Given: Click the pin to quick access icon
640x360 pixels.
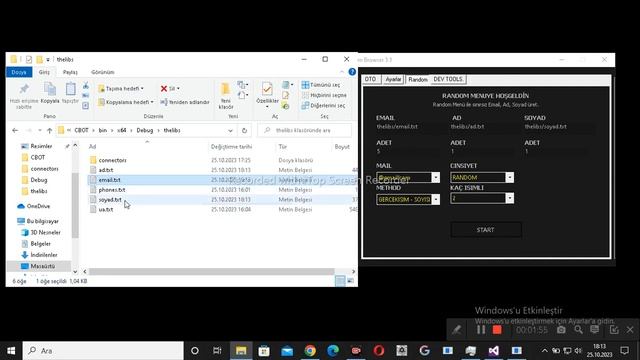Looking at the screenshot, I should tap(24, 89).
